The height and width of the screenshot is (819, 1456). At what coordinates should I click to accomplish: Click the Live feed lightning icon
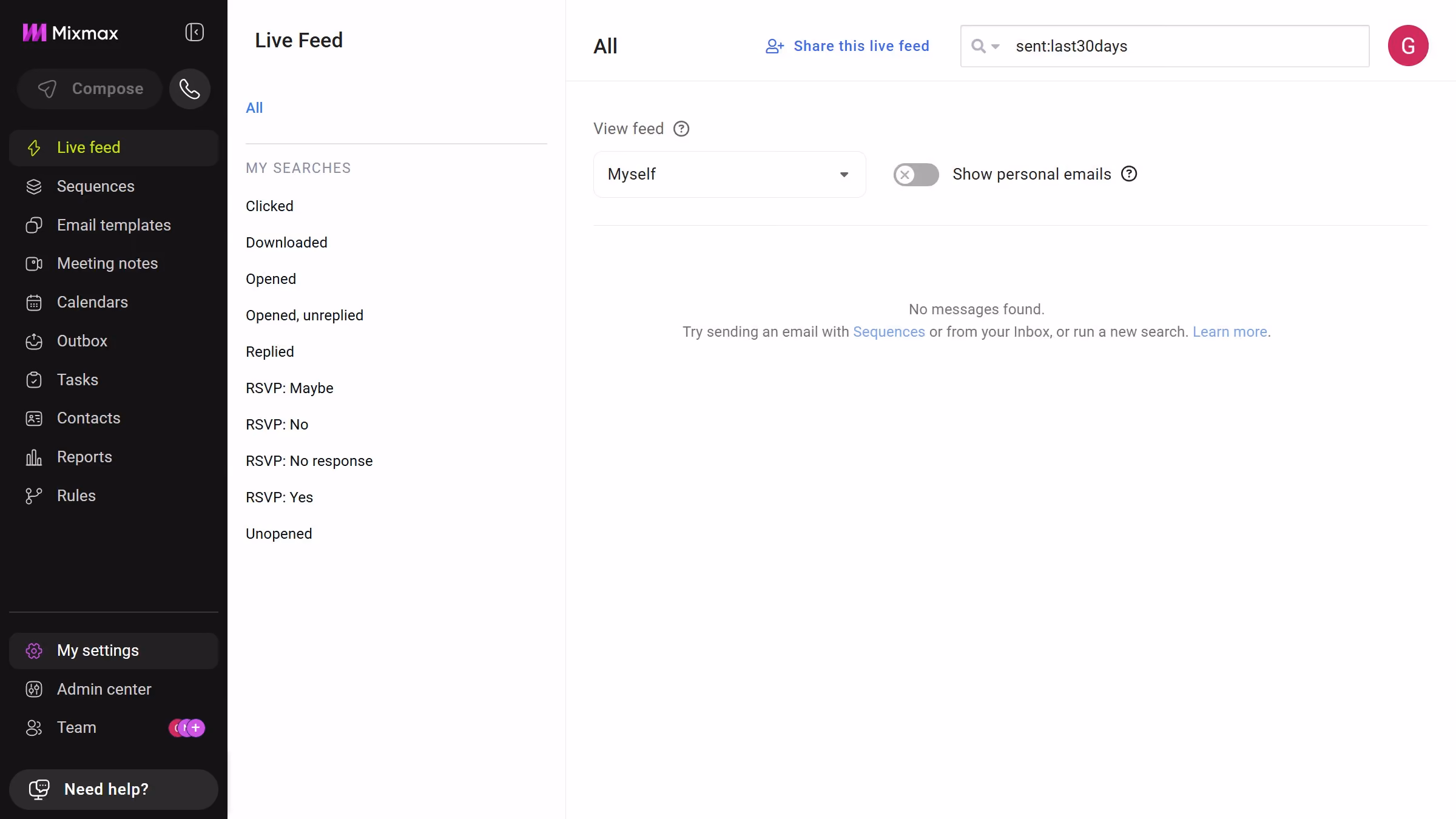(x=34, y=148)
